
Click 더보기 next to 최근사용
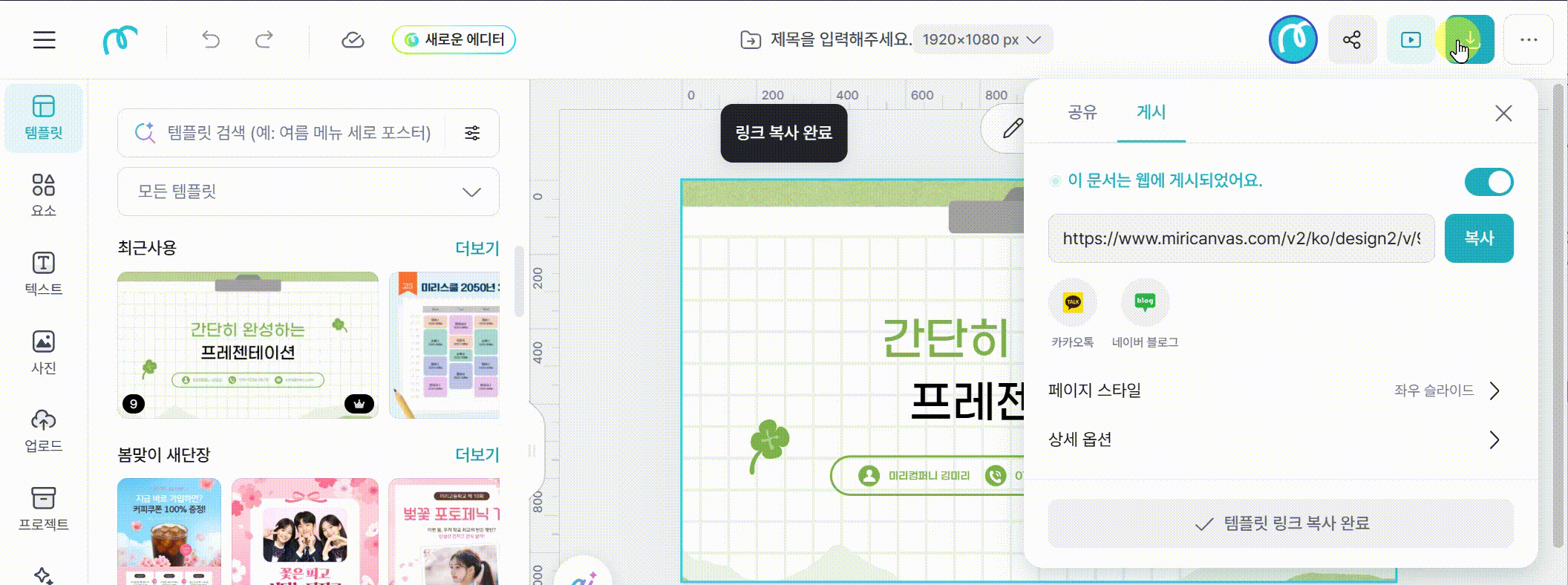[x=477, y=248]
